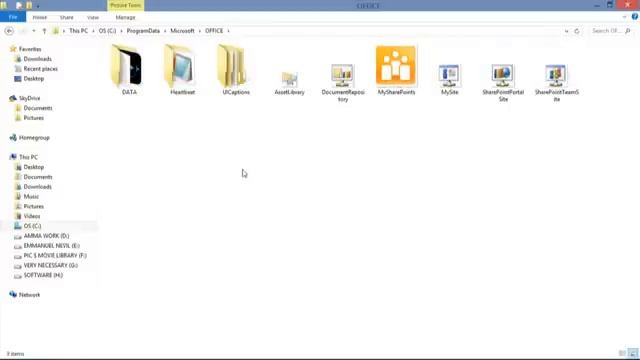Open address bar history dropdown

tap(567, 31)
